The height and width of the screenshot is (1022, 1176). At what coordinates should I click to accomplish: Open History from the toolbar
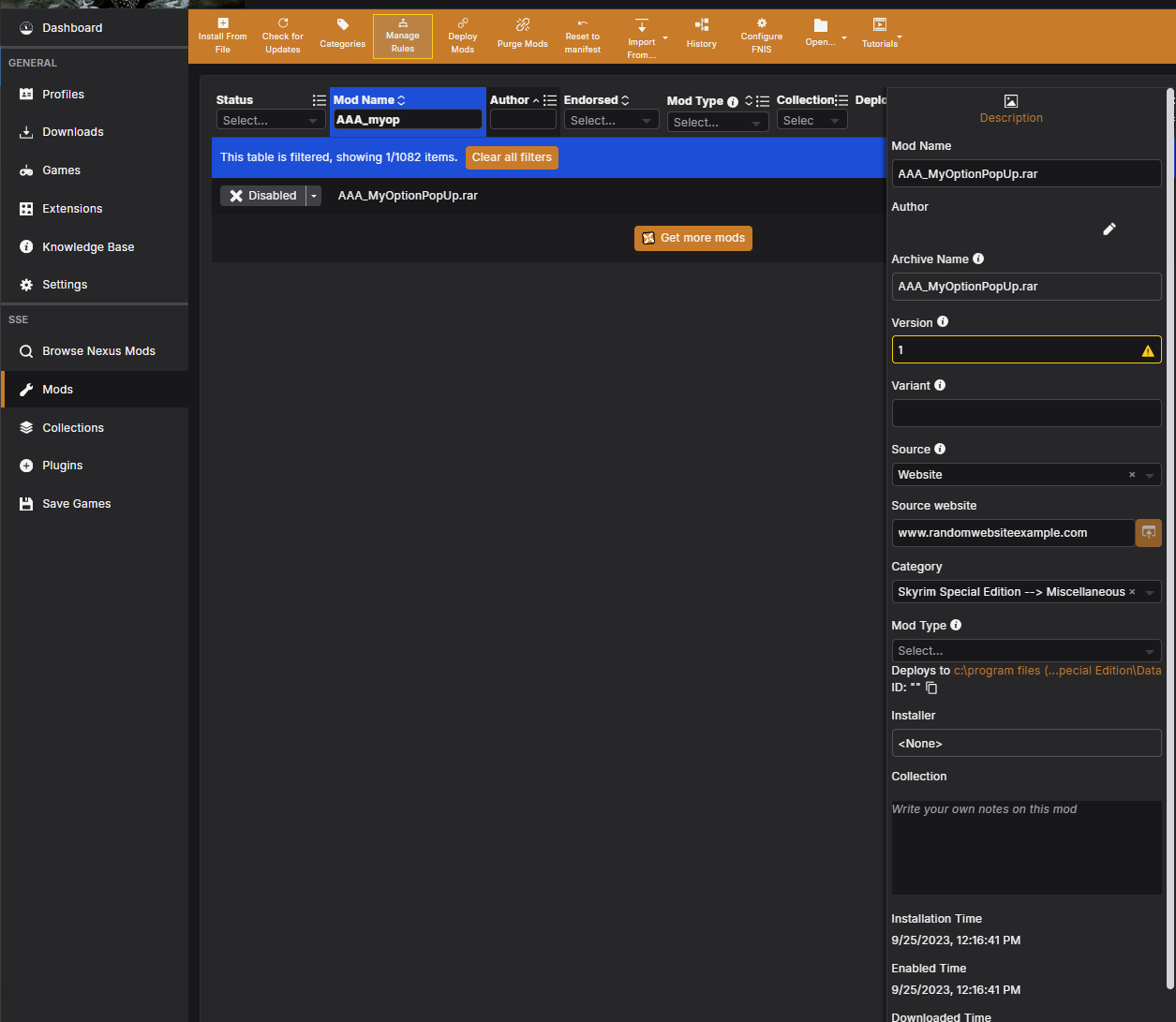(x=701, y=25)
